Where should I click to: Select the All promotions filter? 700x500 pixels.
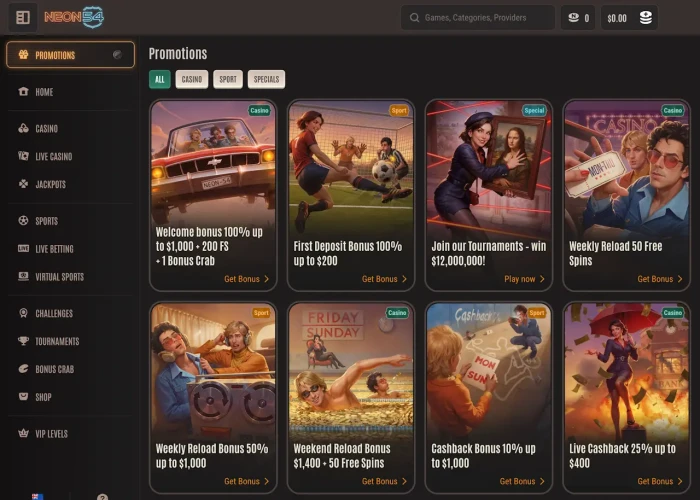(x=159, y=79)
